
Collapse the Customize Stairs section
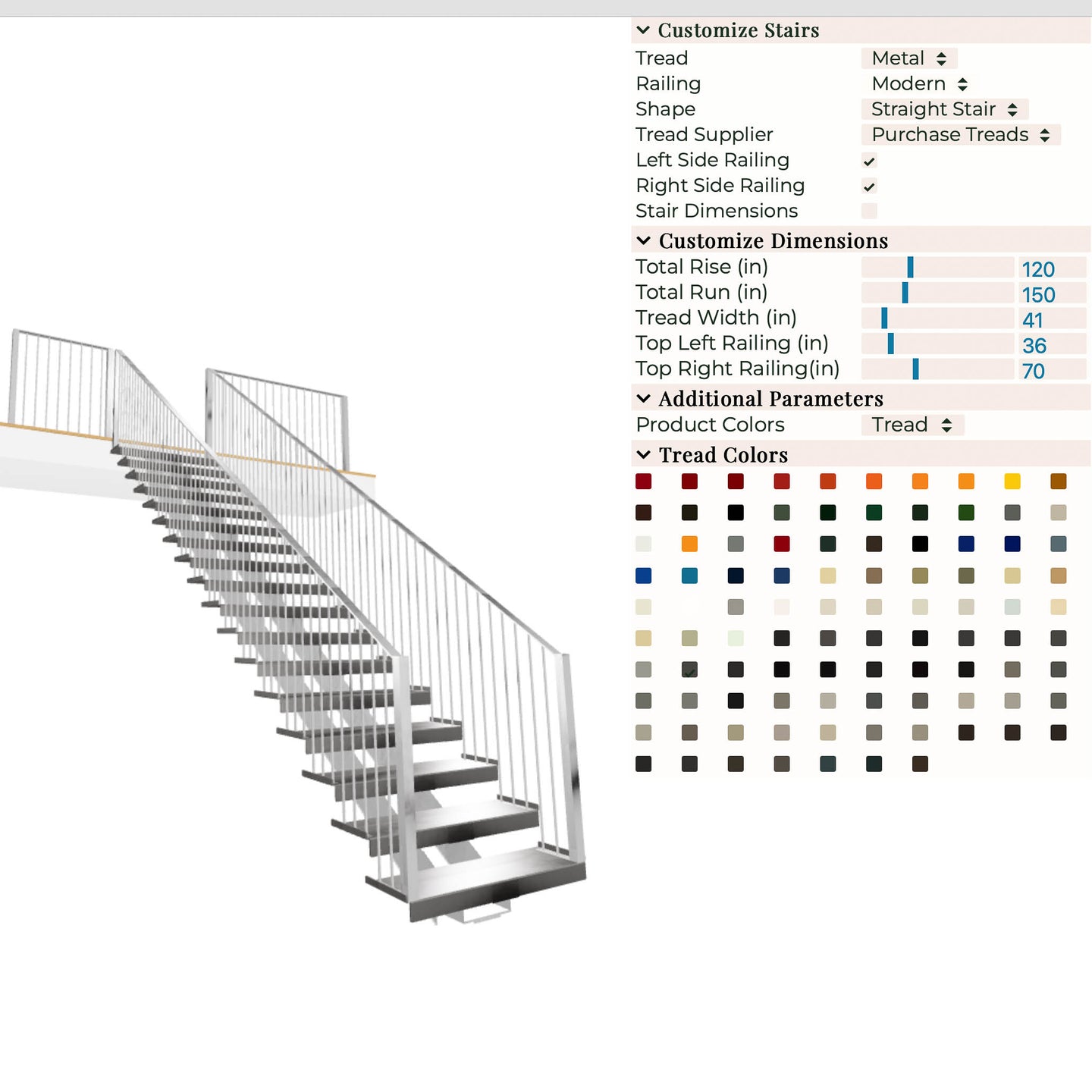tap(644, 30)
